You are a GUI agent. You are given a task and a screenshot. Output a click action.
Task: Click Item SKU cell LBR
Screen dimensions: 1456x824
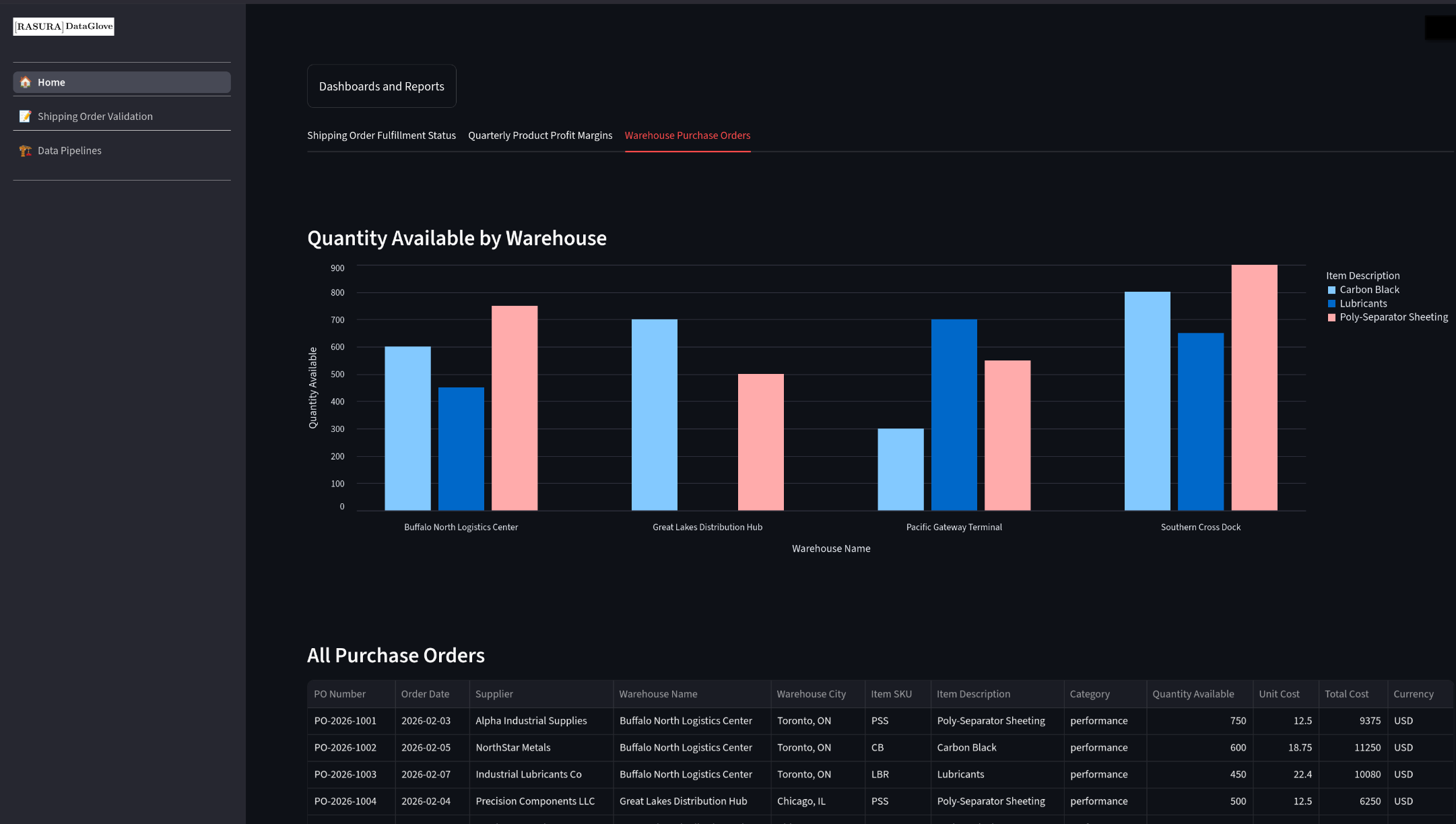click(x=898, y=775)
